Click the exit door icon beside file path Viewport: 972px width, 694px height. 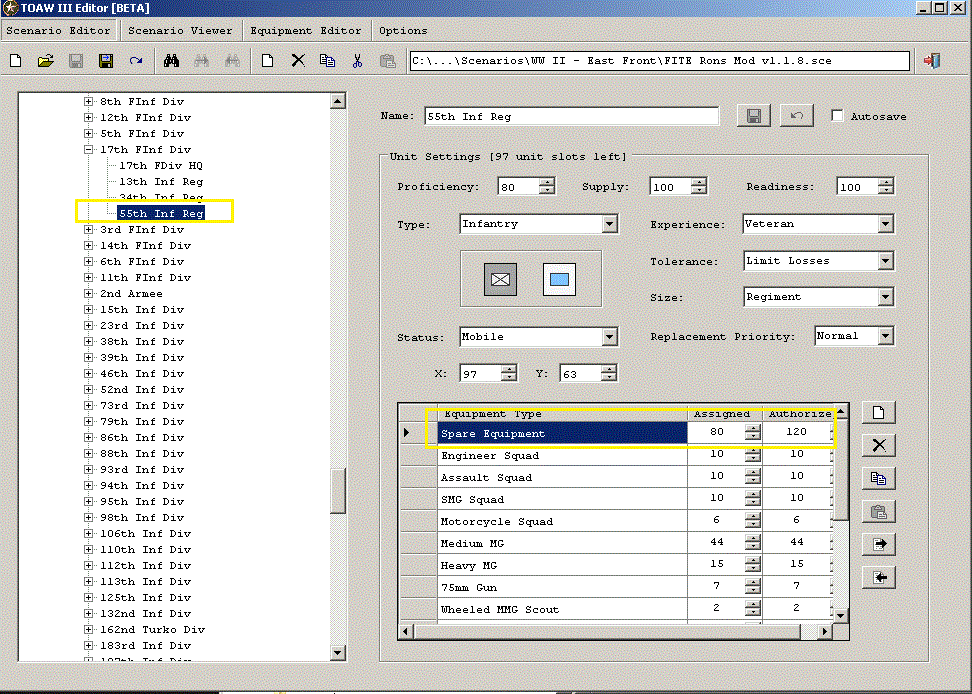click(x=932, y=61)
